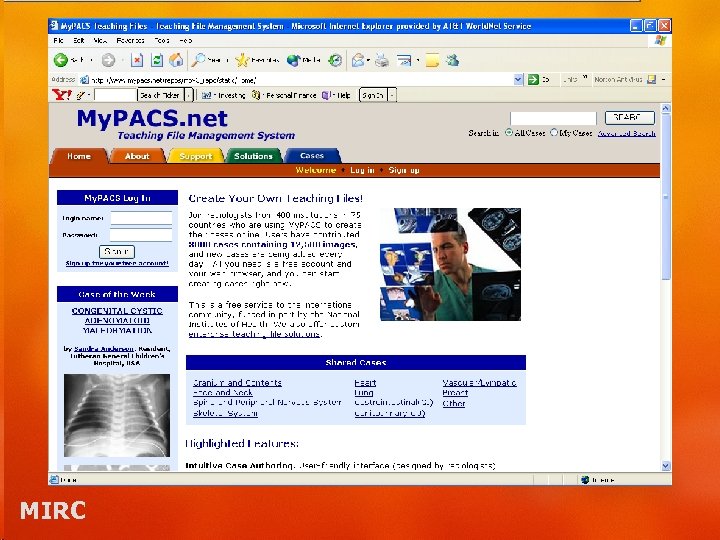
Task: Click the Sign up link in orange bar
Action: point(404,170)
